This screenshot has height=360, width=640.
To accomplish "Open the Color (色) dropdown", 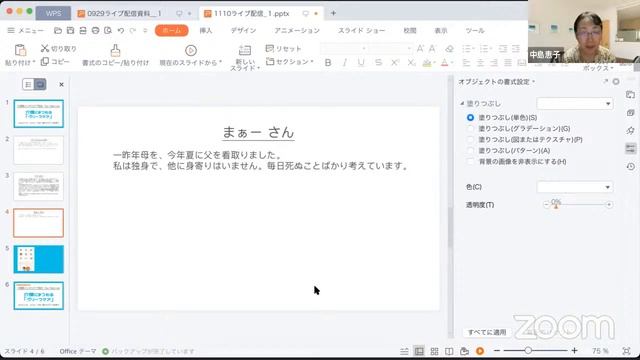I will [x=575, y=187].
